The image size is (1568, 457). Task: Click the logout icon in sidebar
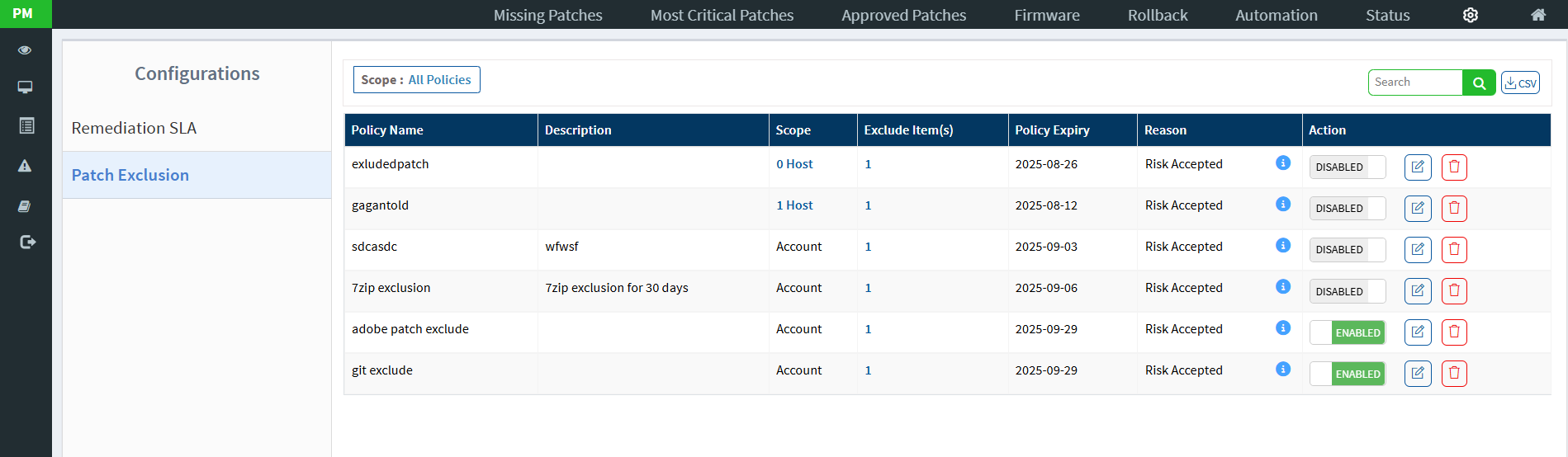27,242
